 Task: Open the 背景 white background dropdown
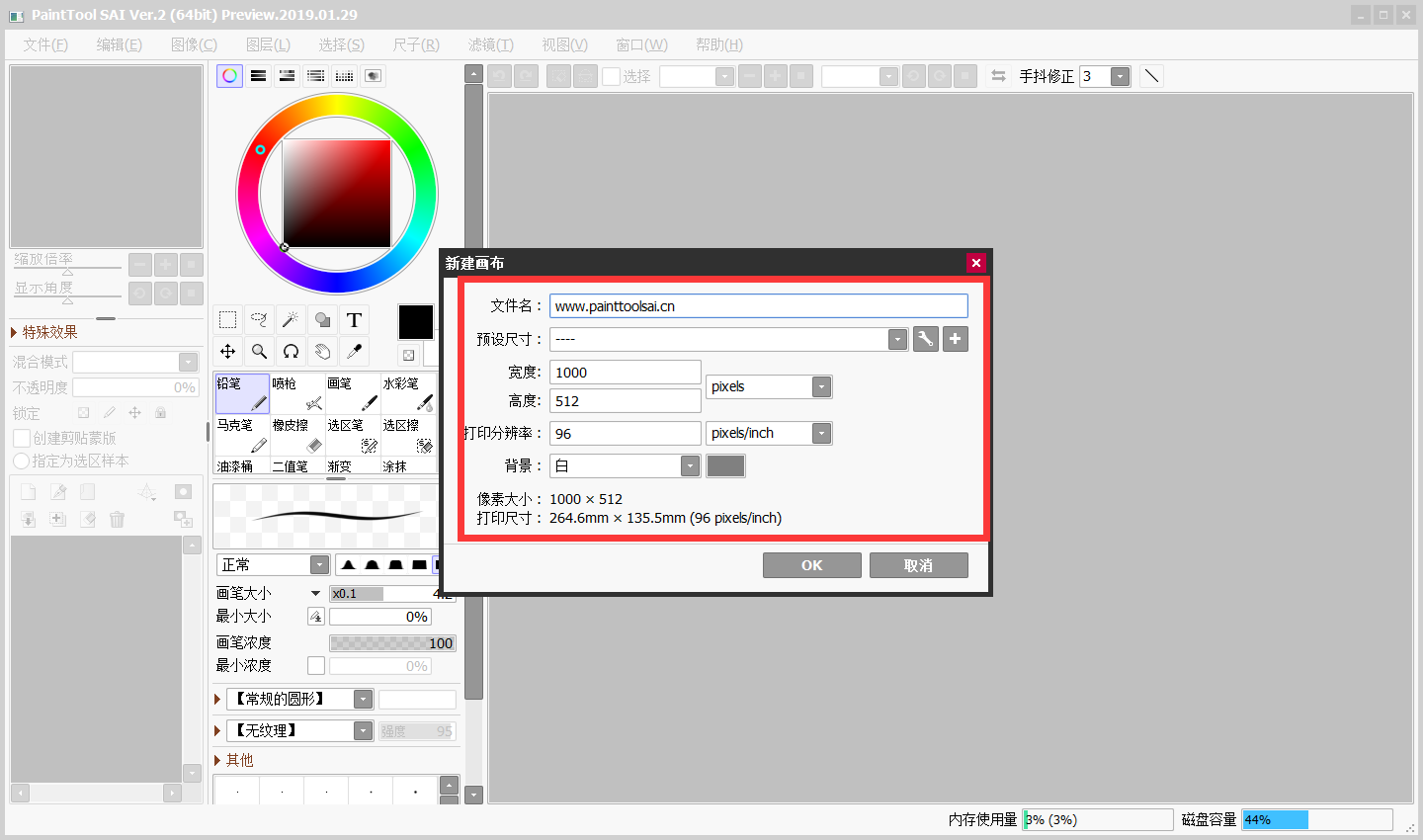[x=625, y=465]
